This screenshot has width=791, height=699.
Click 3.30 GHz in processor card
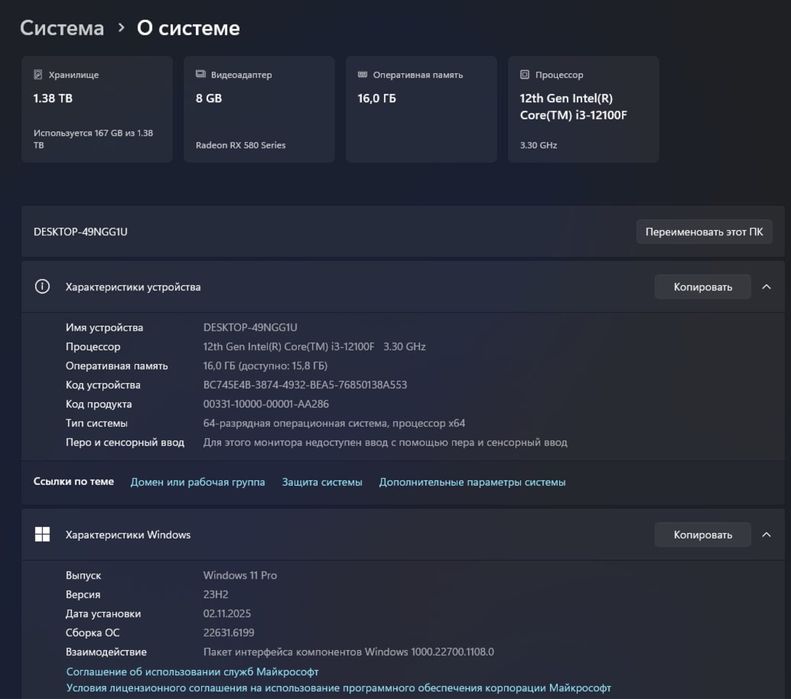(538, 145)
